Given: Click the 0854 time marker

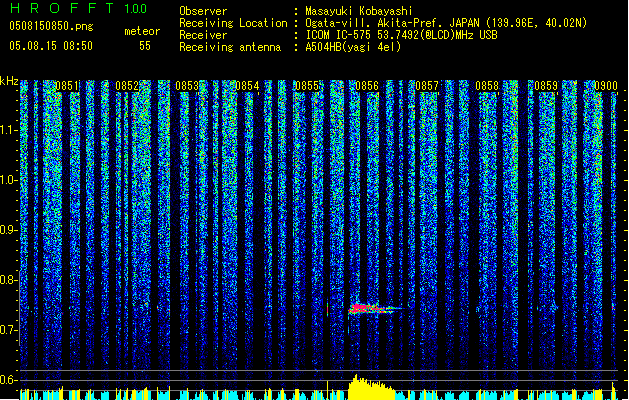Looking at the screenshot, I should pyautogui.click(x=247, y=86).
